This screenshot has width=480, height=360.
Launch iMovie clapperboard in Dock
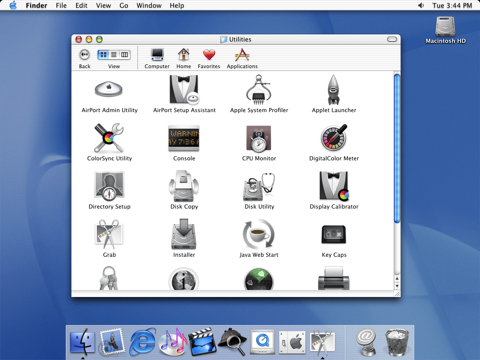click(202, 342)
